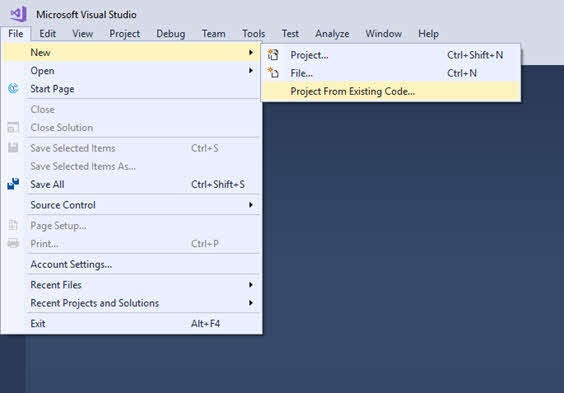Viewport: 564px width, 393px height.
Task: Click the new project icon beside Project...
Action: [x=273, y=55]
